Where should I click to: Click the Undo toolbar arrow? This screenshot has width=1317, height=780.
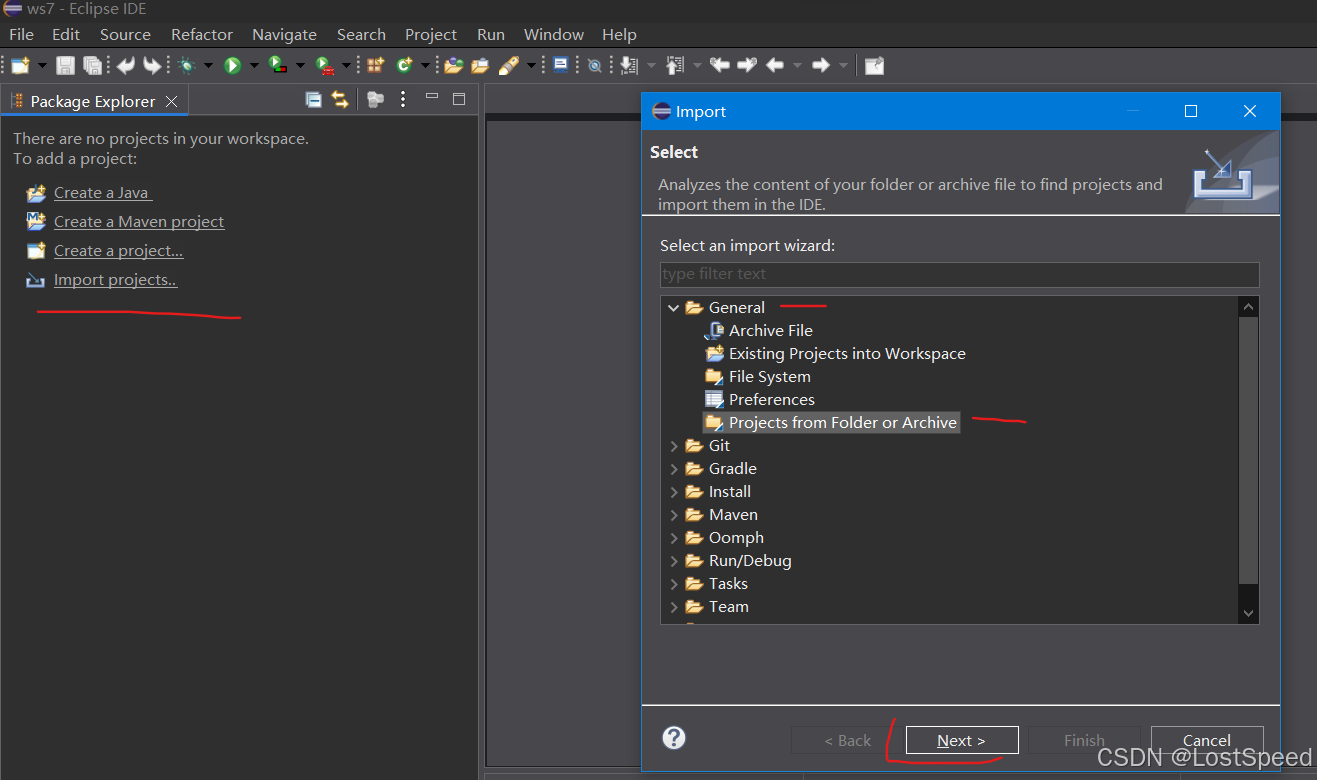126,65
